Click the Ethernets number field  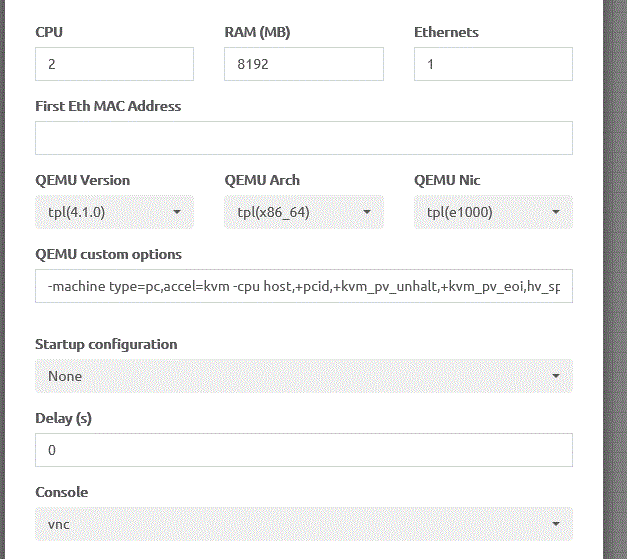tap(493, 64)
